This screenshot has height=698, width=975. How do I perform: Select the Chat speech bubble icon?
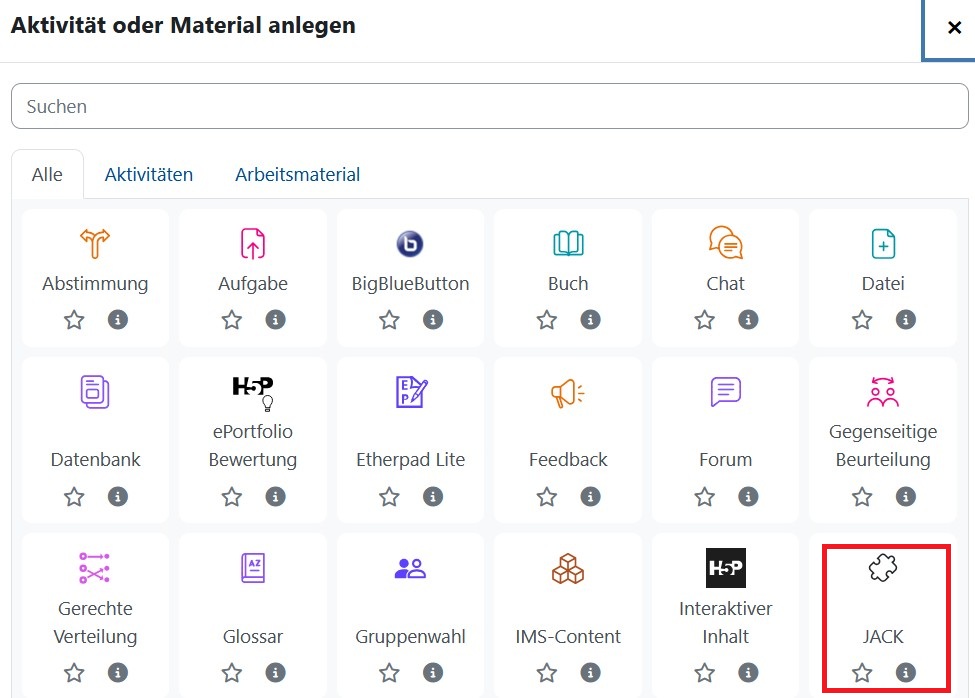tap(725, 243)
